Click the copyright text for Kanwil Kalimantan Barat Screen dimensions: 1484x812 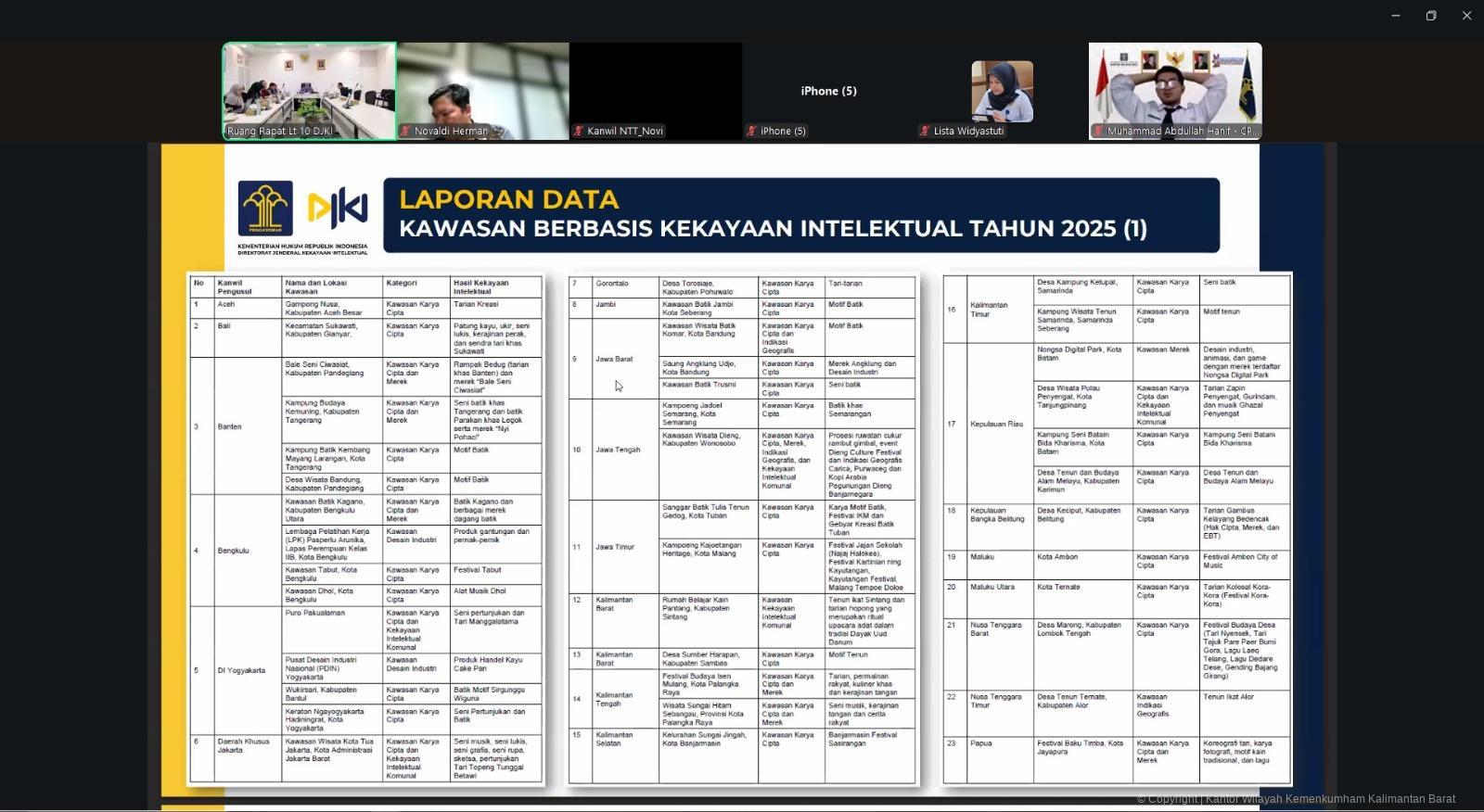click(1296, 799)
